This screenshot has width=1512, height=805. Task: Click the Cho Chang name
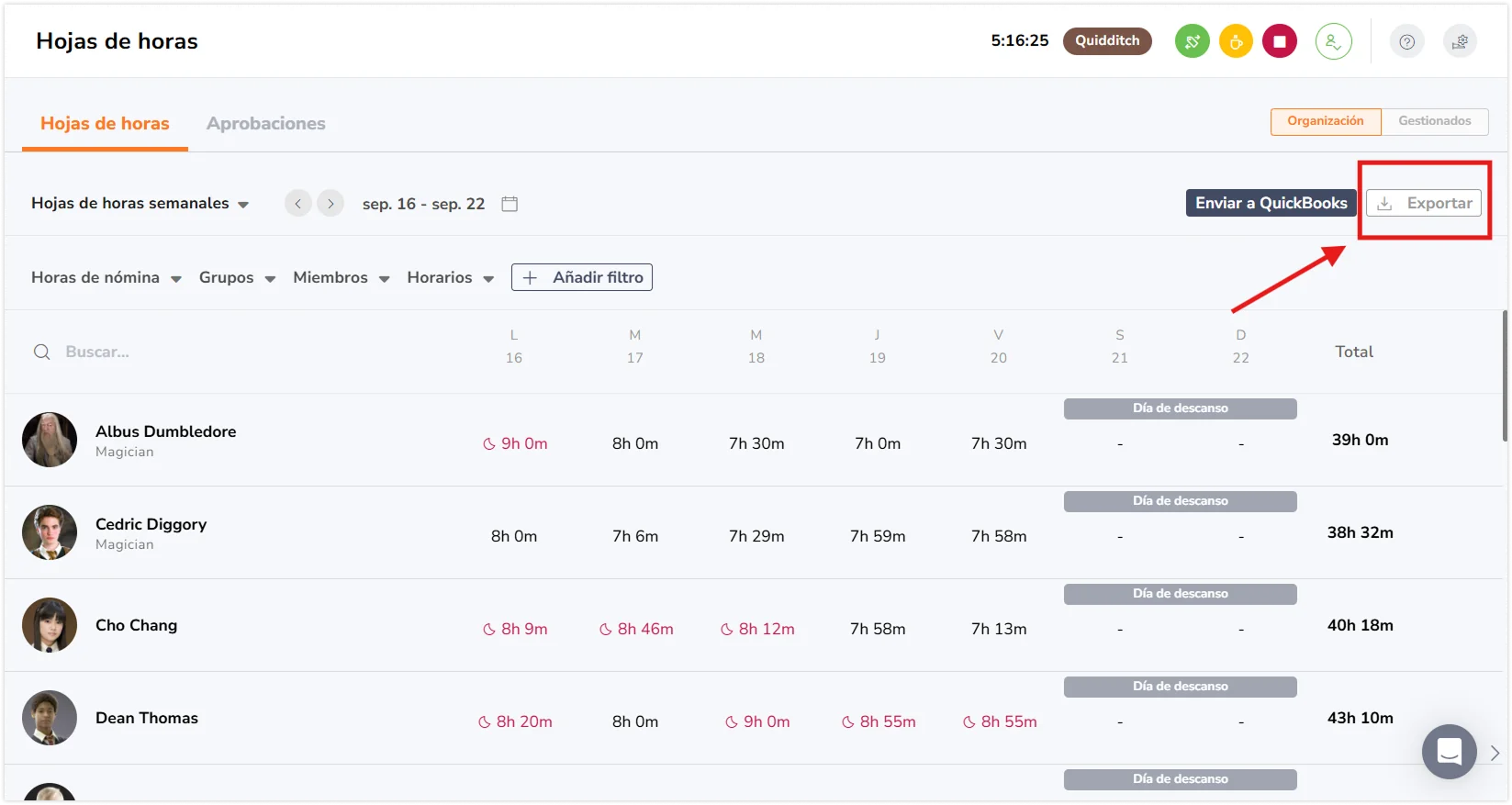(x=136, y=625)
